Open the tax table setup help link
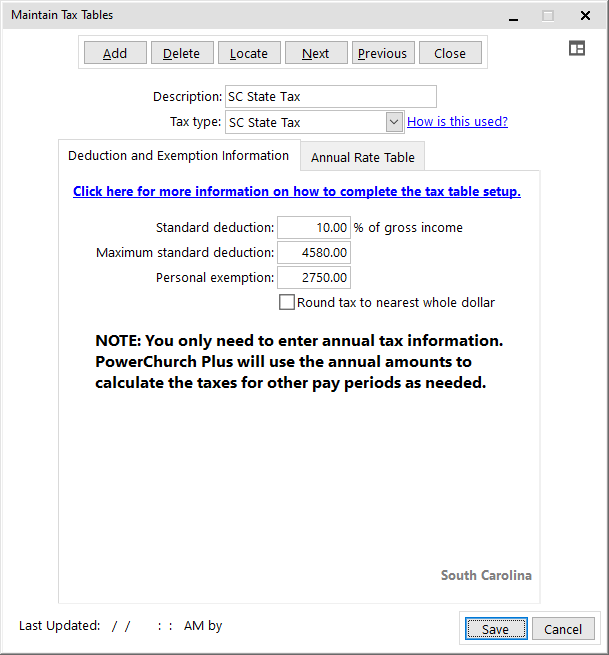Image resolution: width=609 pixels, height=655 pixels. pos(296,191)
